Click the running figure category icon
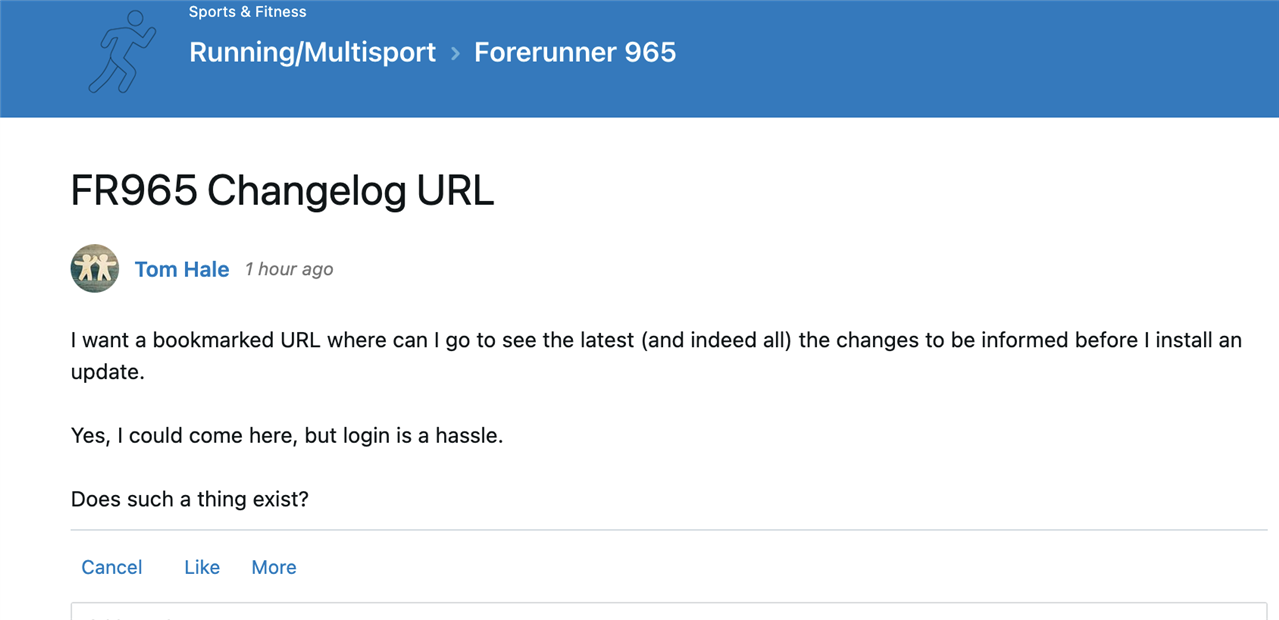1279x620 pixels. 122,52
